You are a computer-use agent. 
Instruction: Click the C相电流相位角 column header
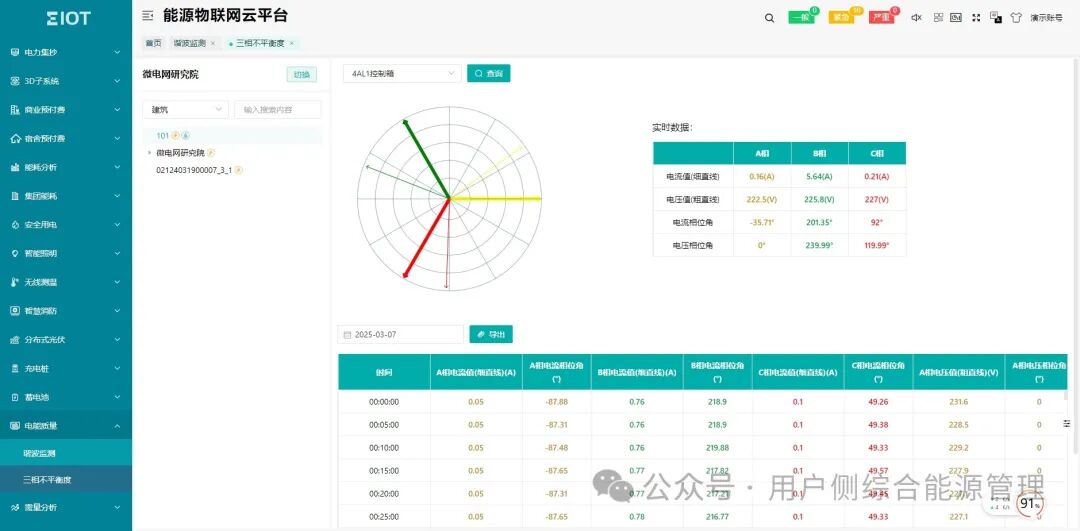[878, 372]
